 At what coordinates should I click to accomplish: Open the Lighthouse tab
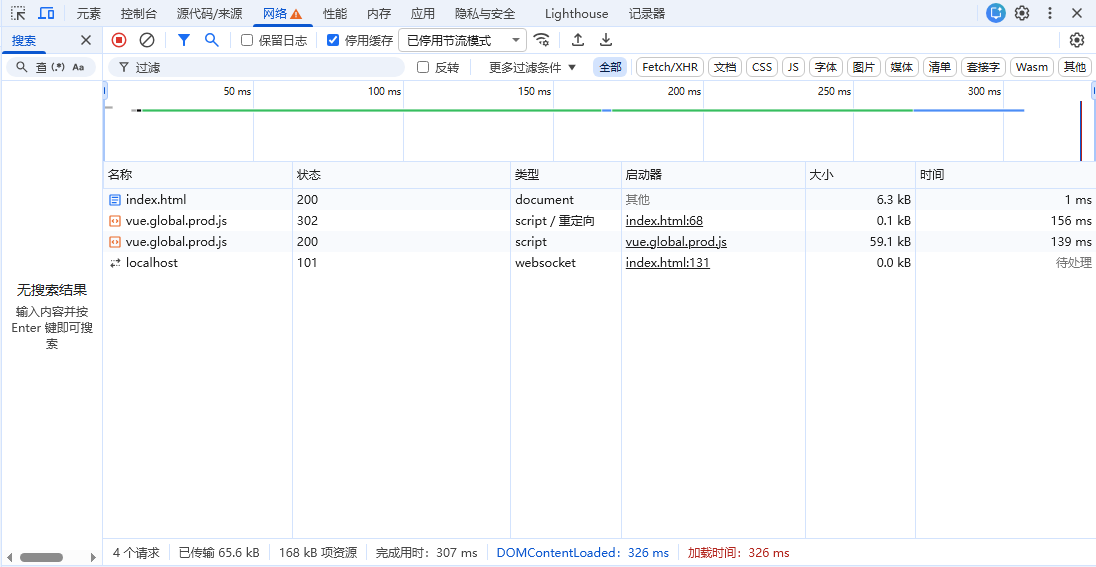coord(576,14)
